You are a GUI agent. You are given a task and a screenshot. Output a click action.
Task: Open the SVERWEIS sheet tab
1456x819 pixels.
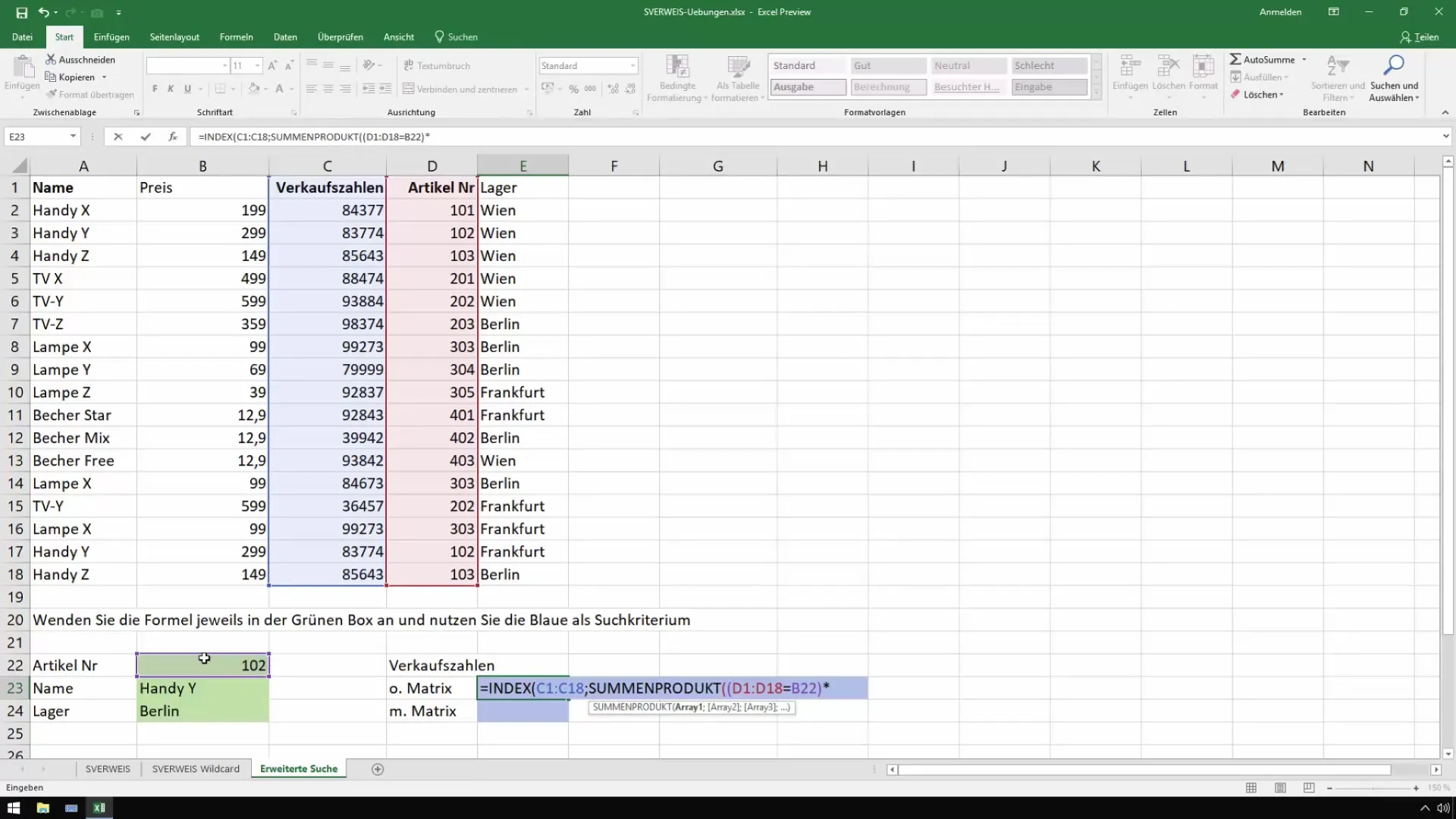point(108,769)
